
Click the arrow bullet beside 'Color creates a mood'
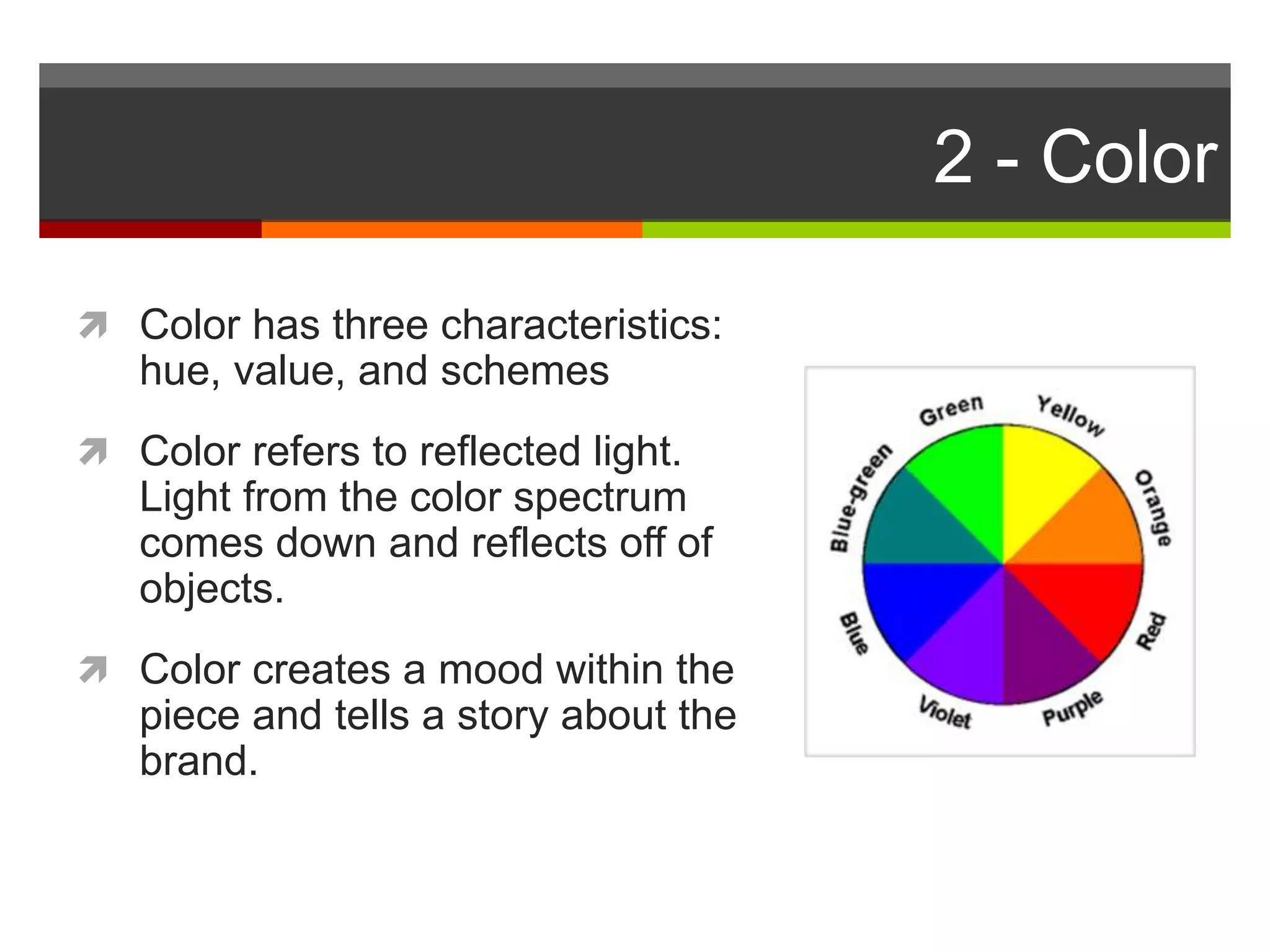pyautogui.click(x=93, y=671)
